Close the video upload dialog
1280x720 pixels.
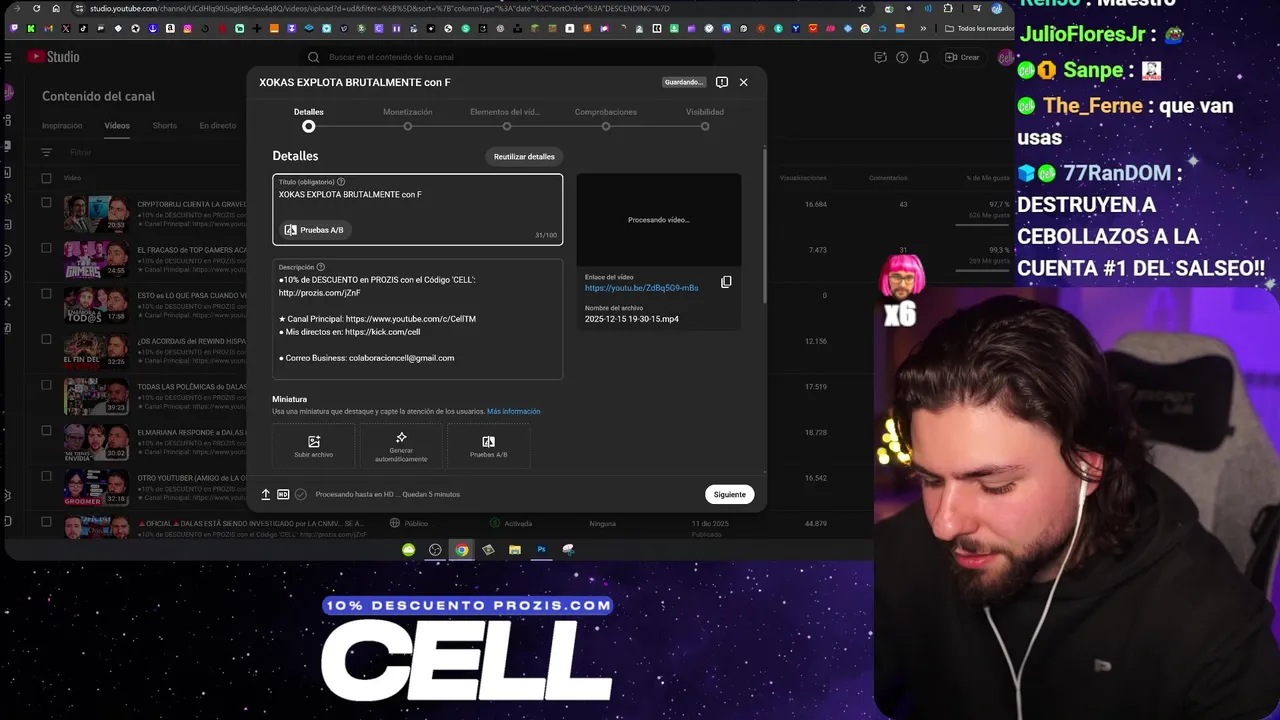[743, 82]
